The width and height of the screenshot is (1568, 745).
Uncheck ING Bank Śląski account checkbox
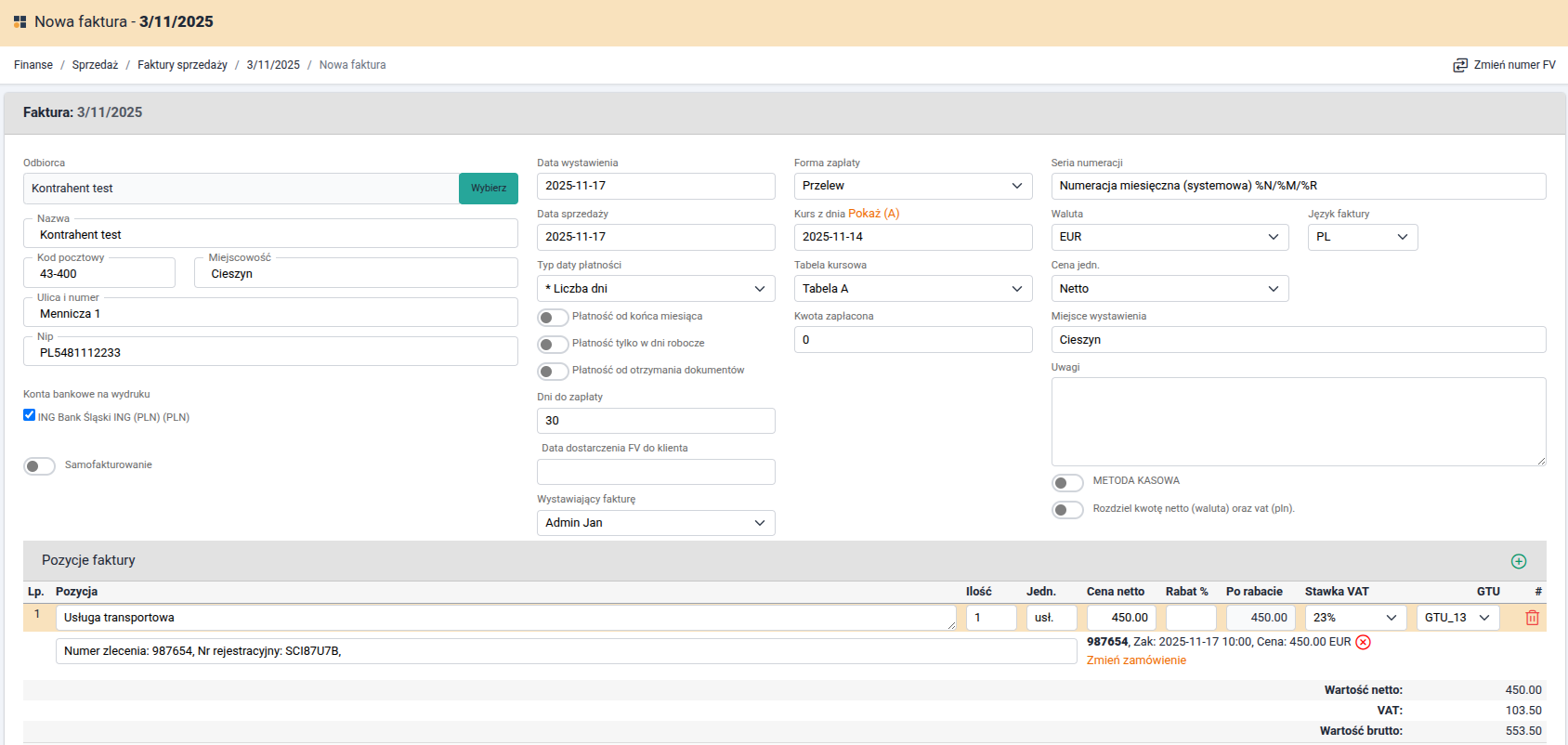pyautogui.click(x=30, y=415)
